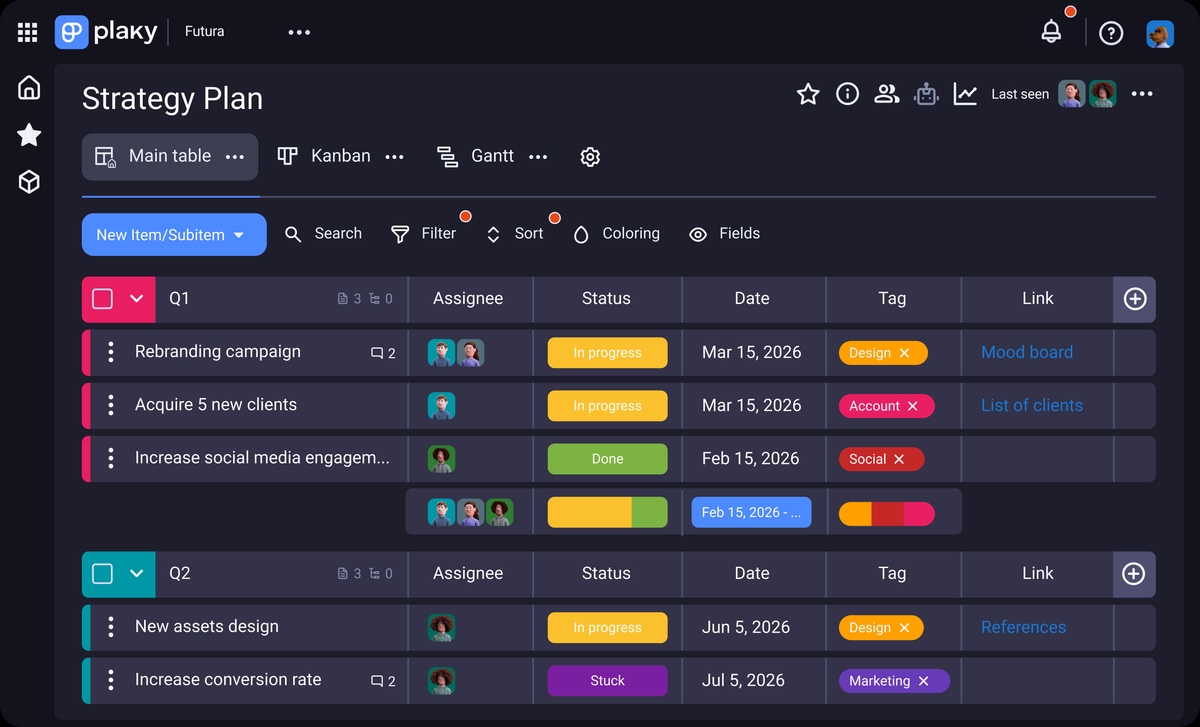Open the Mood board link

[1027, 352]
